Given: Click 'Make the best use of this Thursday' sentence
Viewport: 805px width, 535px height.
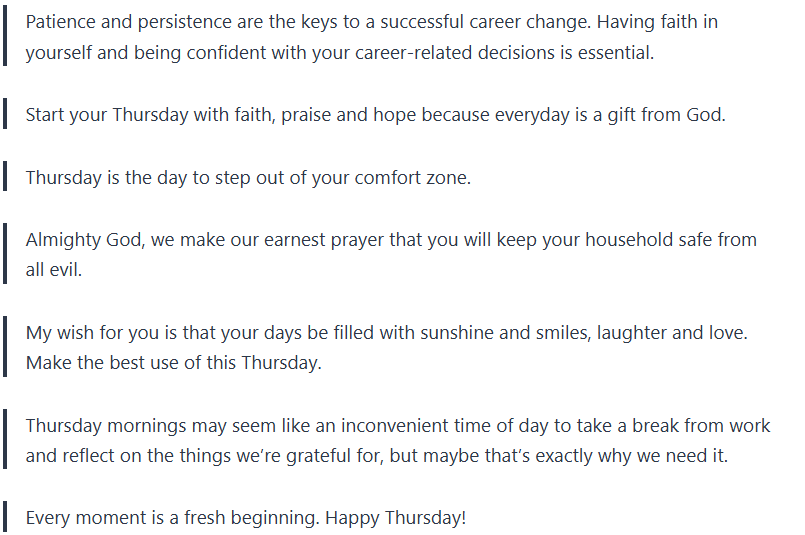Looking at the screenshot, I should 174,363.
